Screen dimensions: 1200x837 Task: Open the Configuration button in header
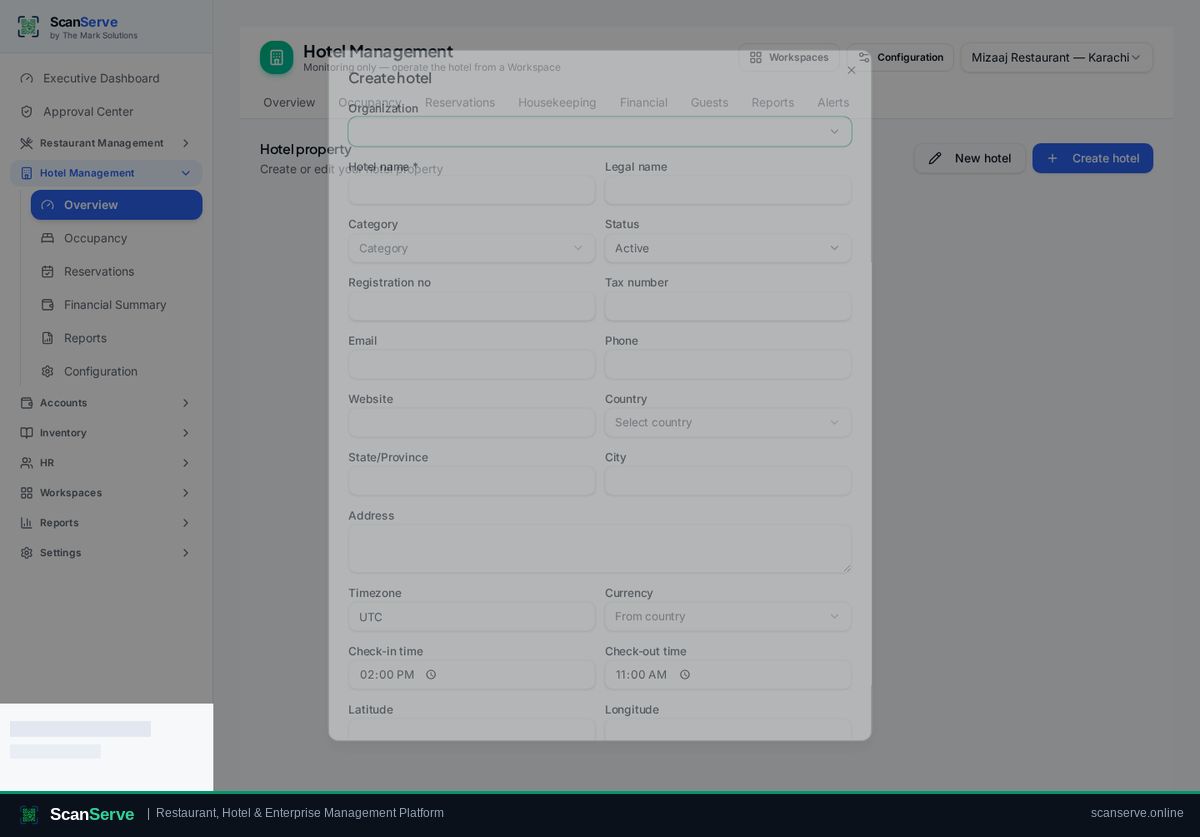(900, 58)
